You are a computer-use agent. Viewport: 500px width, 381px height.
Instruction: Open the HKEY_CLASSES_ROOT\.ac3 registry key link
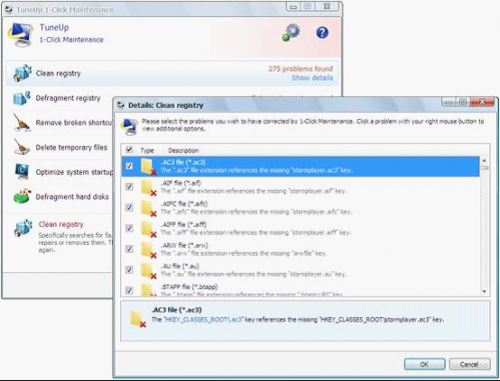(x=204, y=319)
